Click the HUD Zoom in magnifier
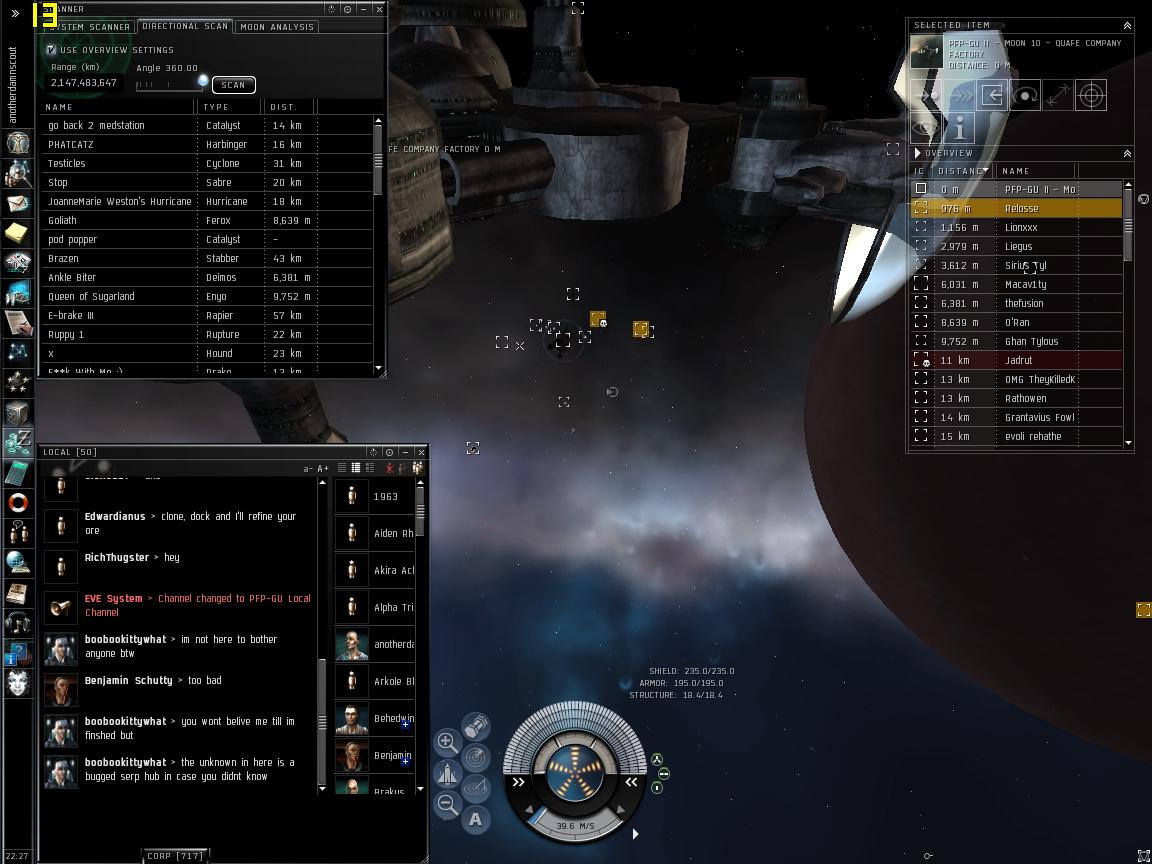The width and height of the screenshot is (1152, 864). (447, 742)
